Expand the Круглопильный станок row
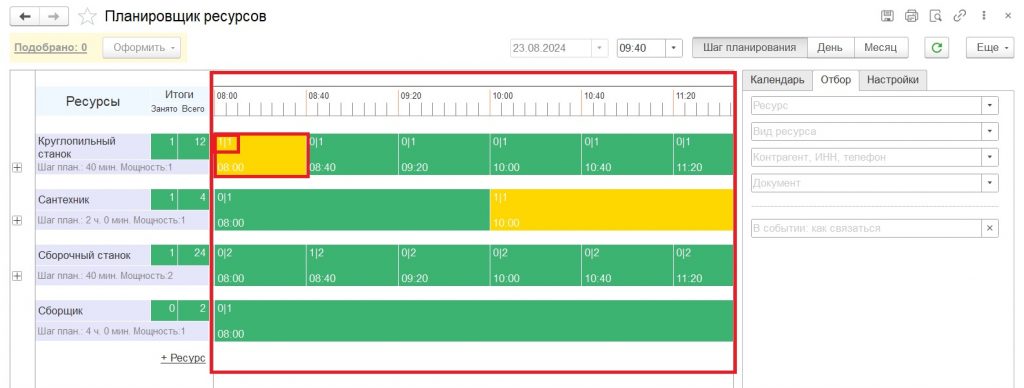This screenshot has width=1024, height=388. [x=17, y=168]
